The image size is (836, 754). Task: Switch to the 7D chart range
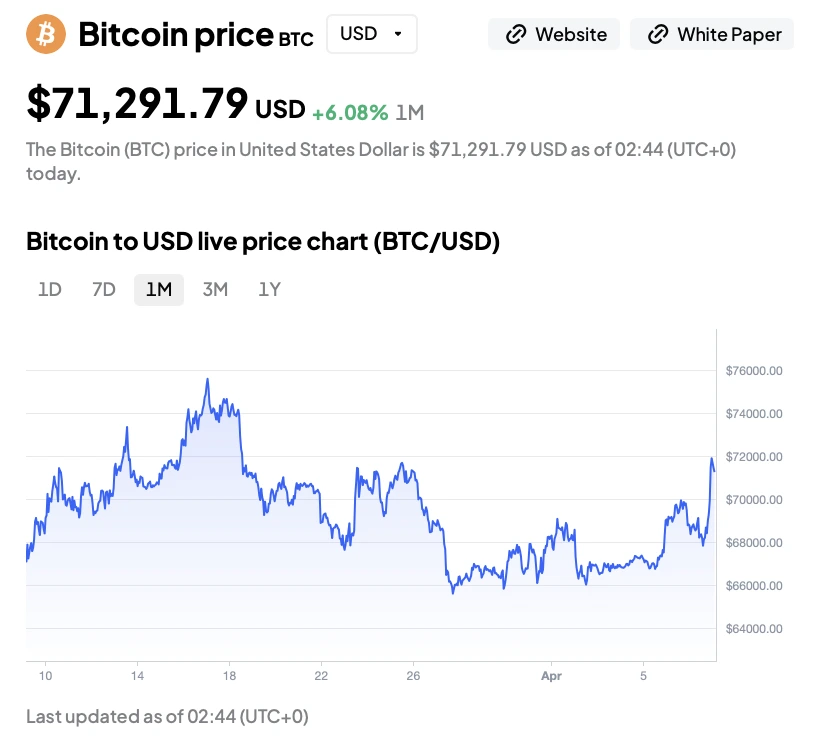tap(104, 290)
